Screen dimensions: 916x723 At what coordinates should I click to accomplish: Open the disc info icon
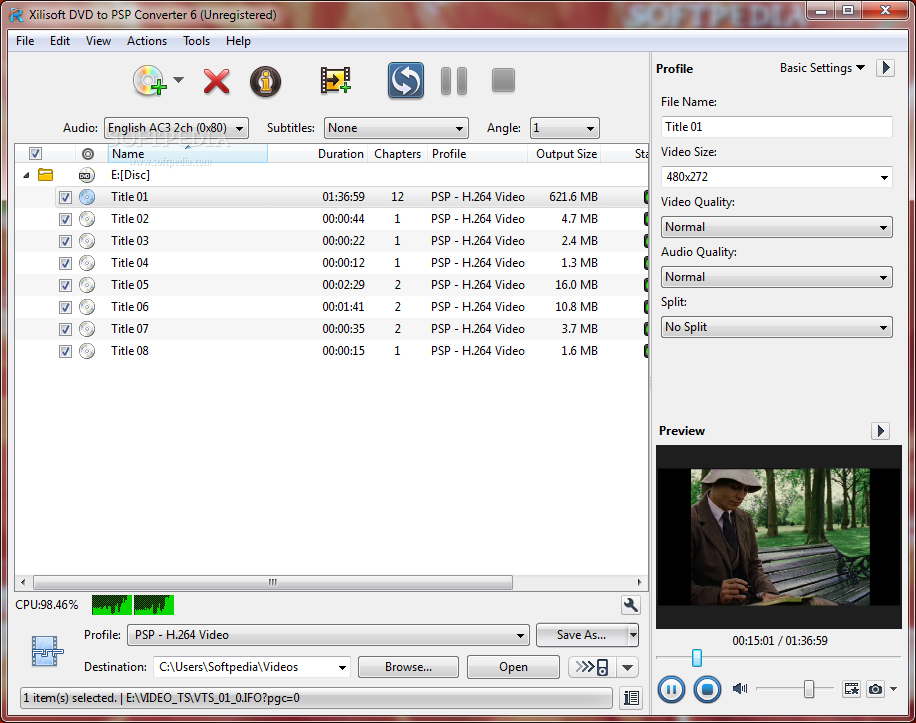[265, 81]
